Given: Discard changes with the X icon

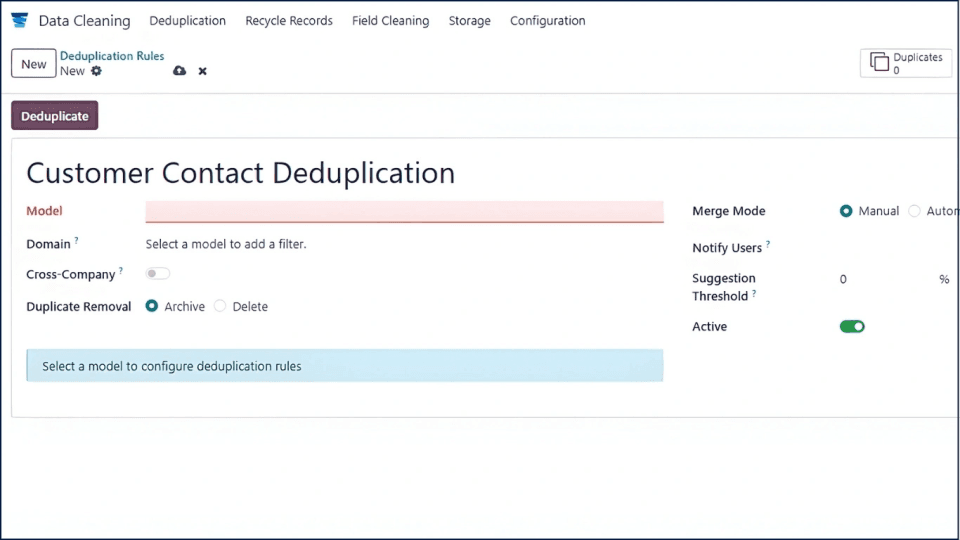Looking at the screenshot, I should (x=203, y=71).
